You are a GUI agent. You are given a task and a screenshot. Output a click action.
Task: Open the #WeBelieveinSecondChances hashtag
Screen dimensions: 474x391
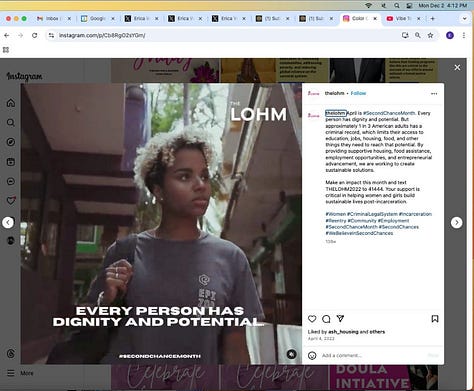click(x=359, y=233)
